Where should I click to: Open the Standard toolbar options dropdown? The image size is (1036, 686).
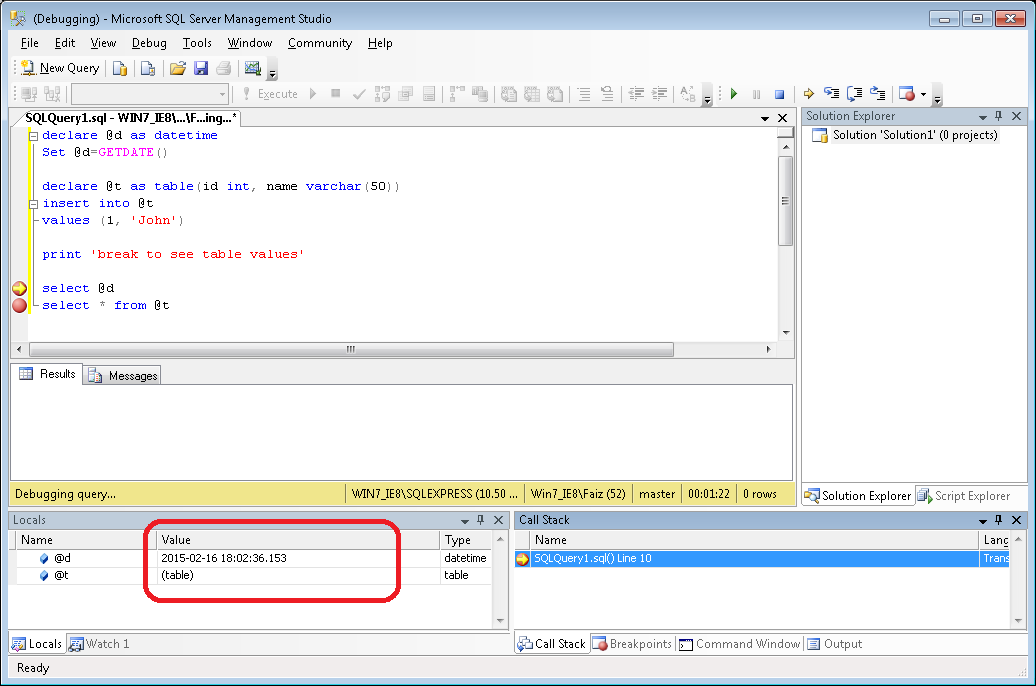pos(272,71)
